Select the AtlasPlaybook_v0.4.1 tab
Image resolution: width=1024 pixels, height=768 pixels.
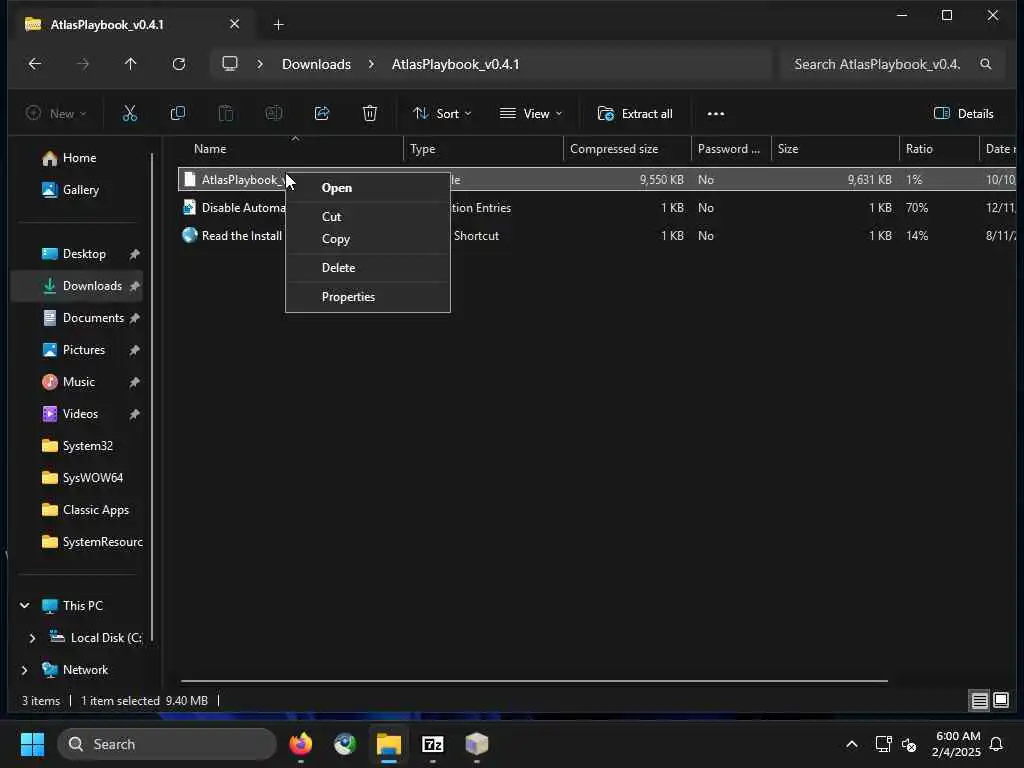[133, 25]
